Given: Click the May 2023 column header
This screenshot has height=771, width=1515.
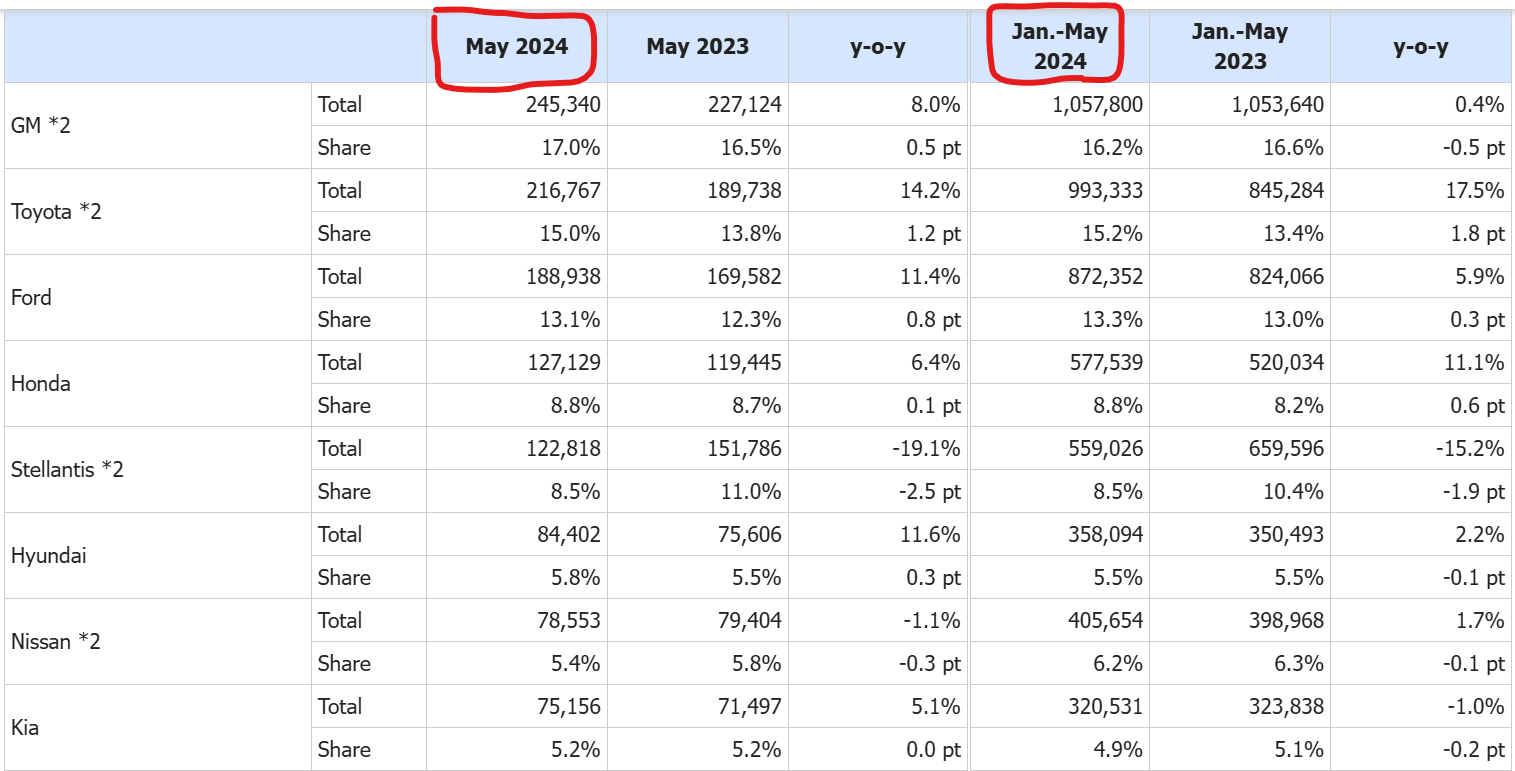Looking at the screenshot, I should (x=697, y=47).
